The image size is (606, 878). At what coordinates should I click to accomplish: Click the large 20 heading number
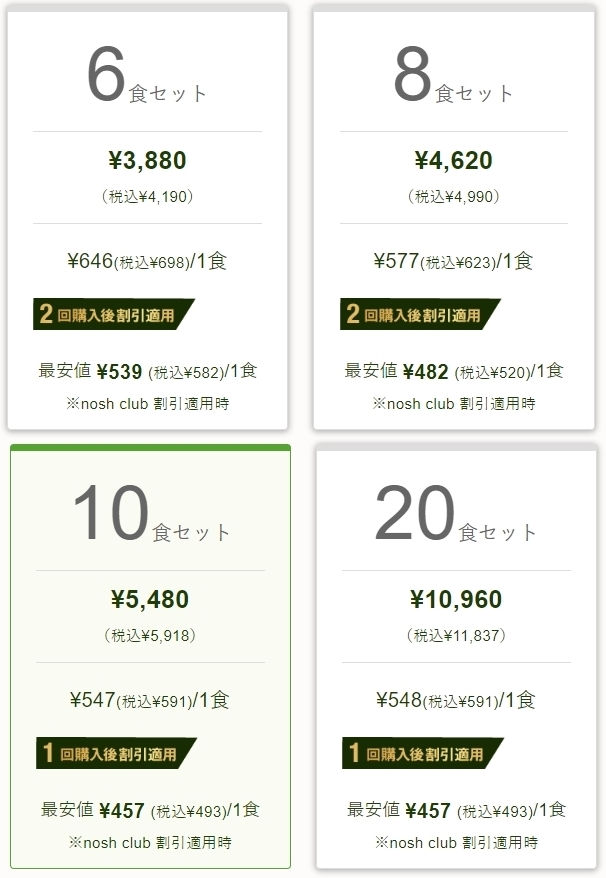(x=414, y=512)
